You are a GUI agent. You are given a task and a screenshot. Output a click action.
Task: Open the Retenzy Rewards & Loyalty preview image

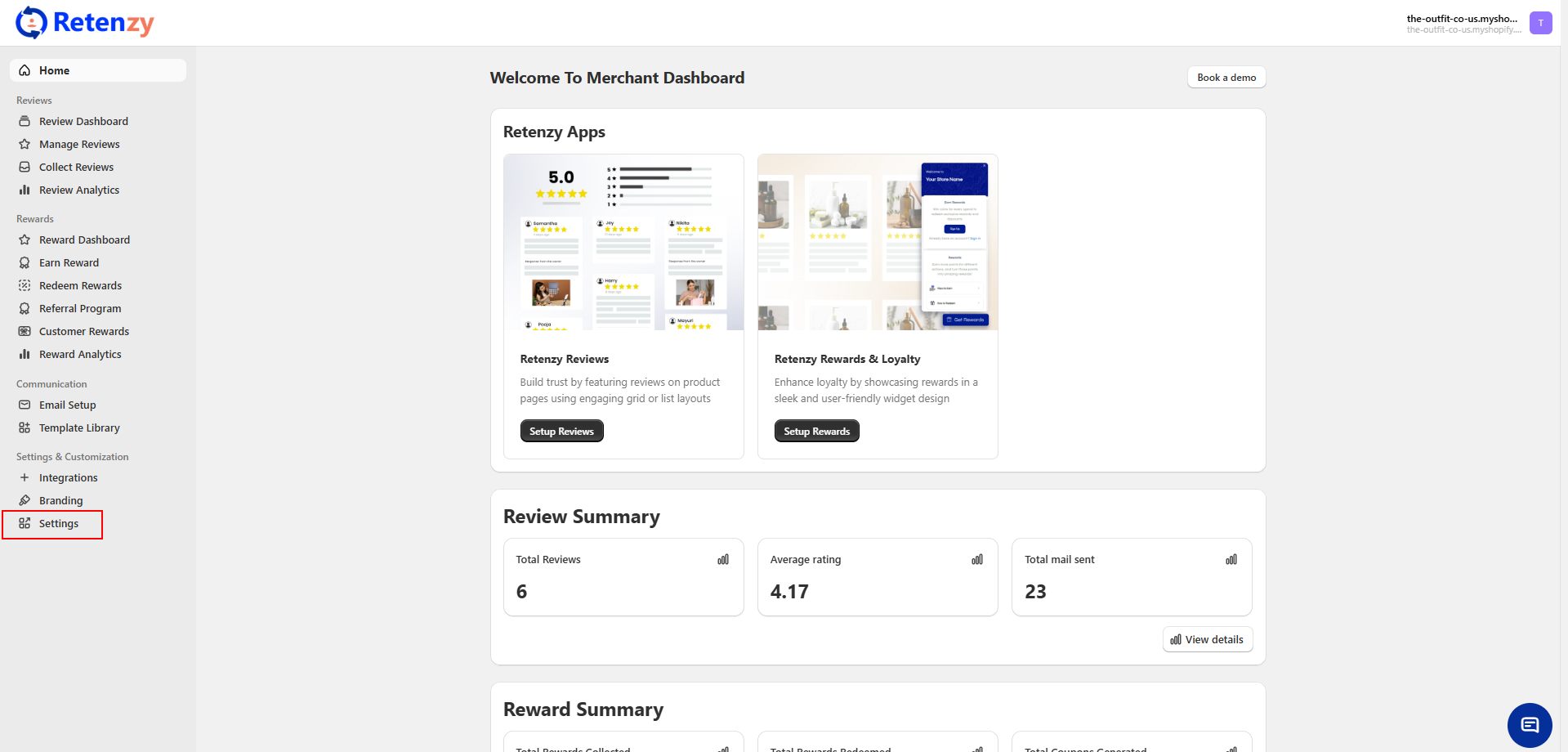click(x=878, y=243)
